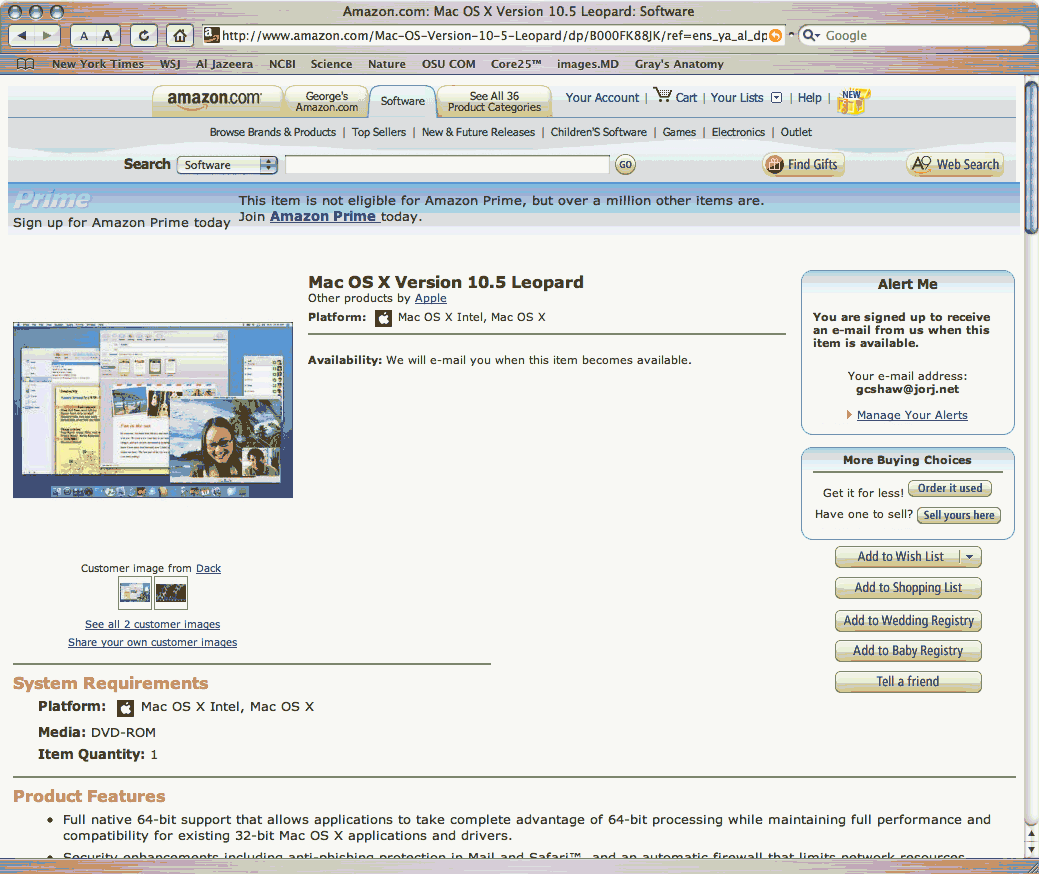This screenshot has height=874, width=1039.
Task: Click Add to Wedding Registry button
Action: 908,621
